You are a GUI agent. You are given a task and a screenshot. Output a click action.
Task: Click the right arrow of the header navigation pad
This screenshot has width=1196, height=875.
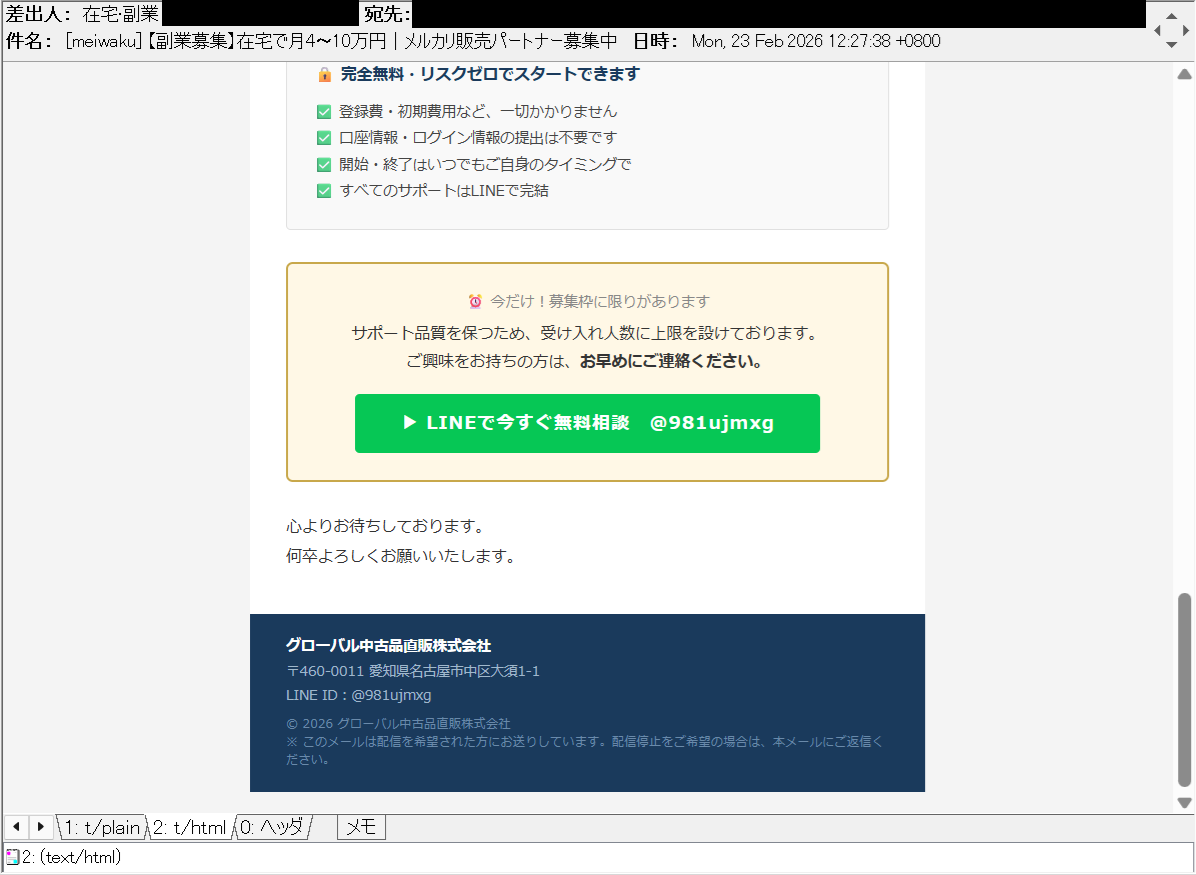point(1186,31)
